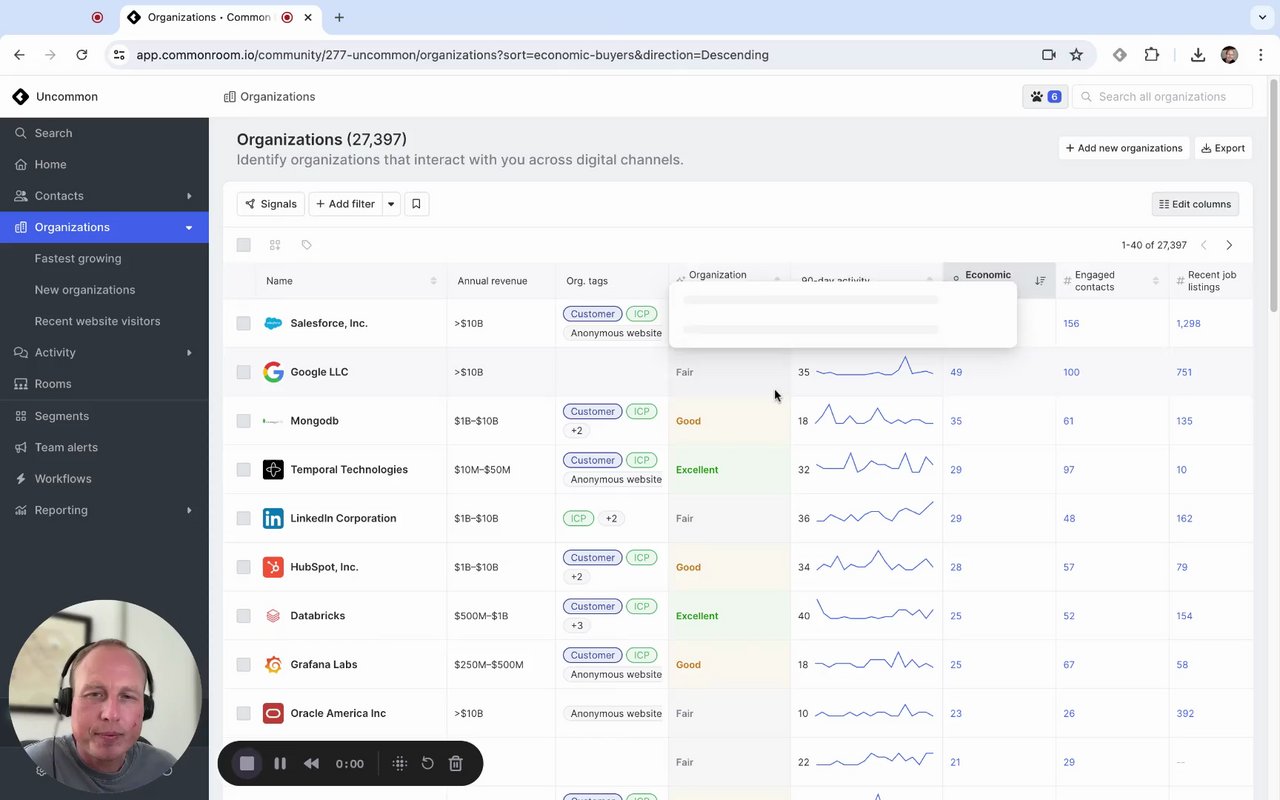1280x800 pixels.
Task: Click the Uncommon logo icon in sidebar
Action: point(20,97)
